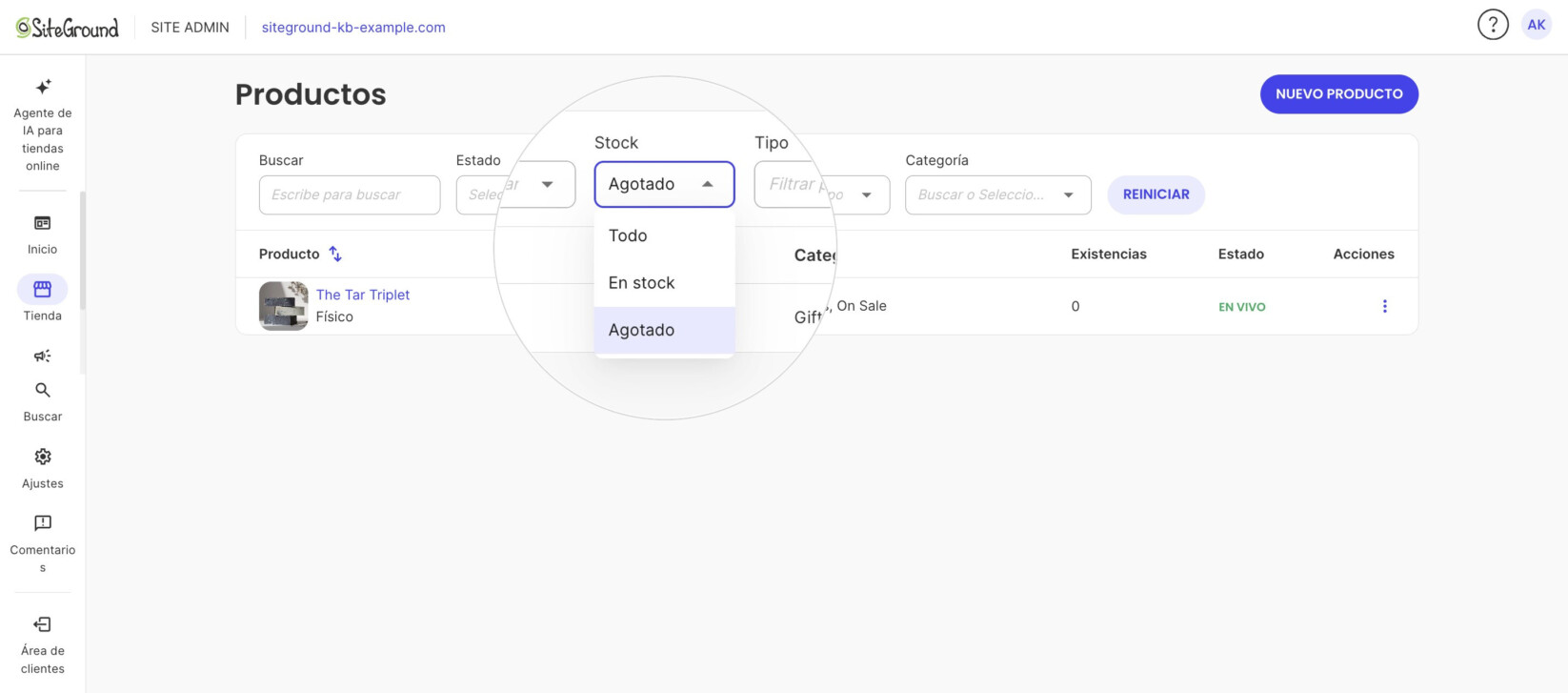Click the NUEVO PRODUCTO button

click(x=1338, y=94)
